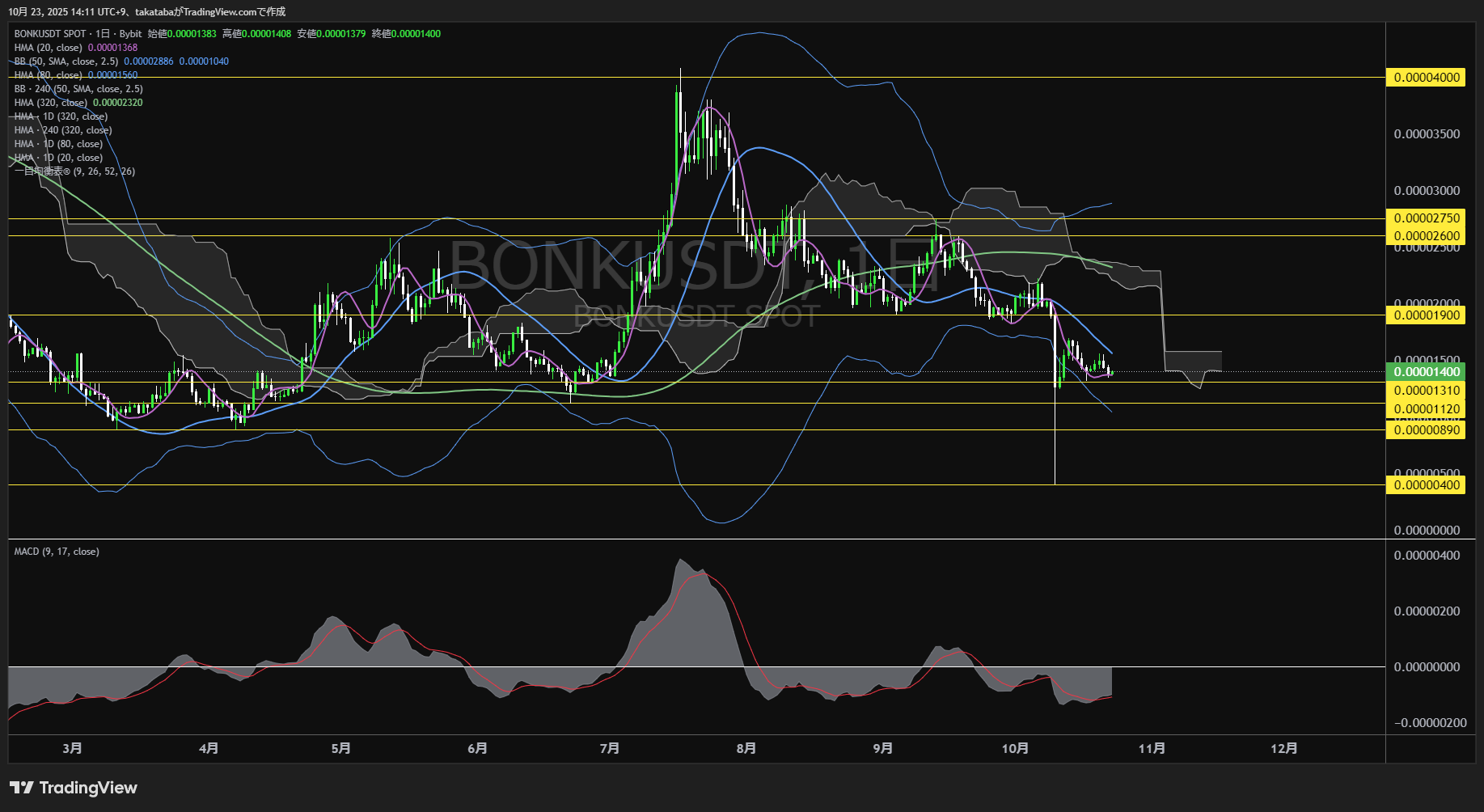The height and width of the screenshot is (812, 1484).
Task: Select the 0.00000400 price level tag
Action: coord(1427,485)
